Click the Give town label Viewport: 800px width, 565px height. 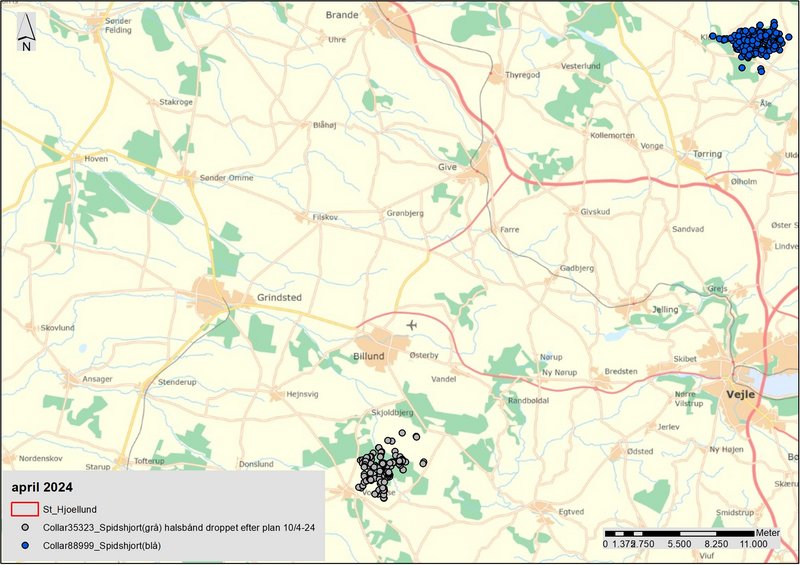(447, 167)
